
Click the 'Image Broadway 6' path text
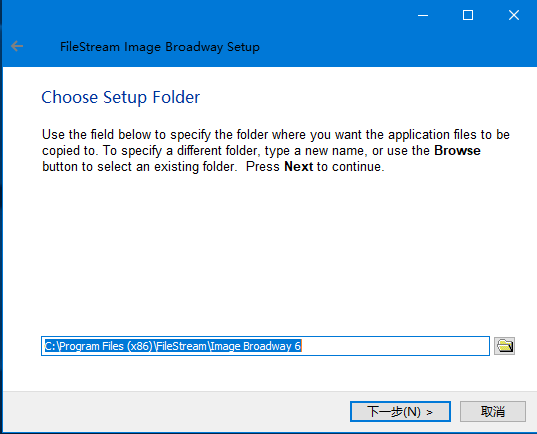coord(255,346)
